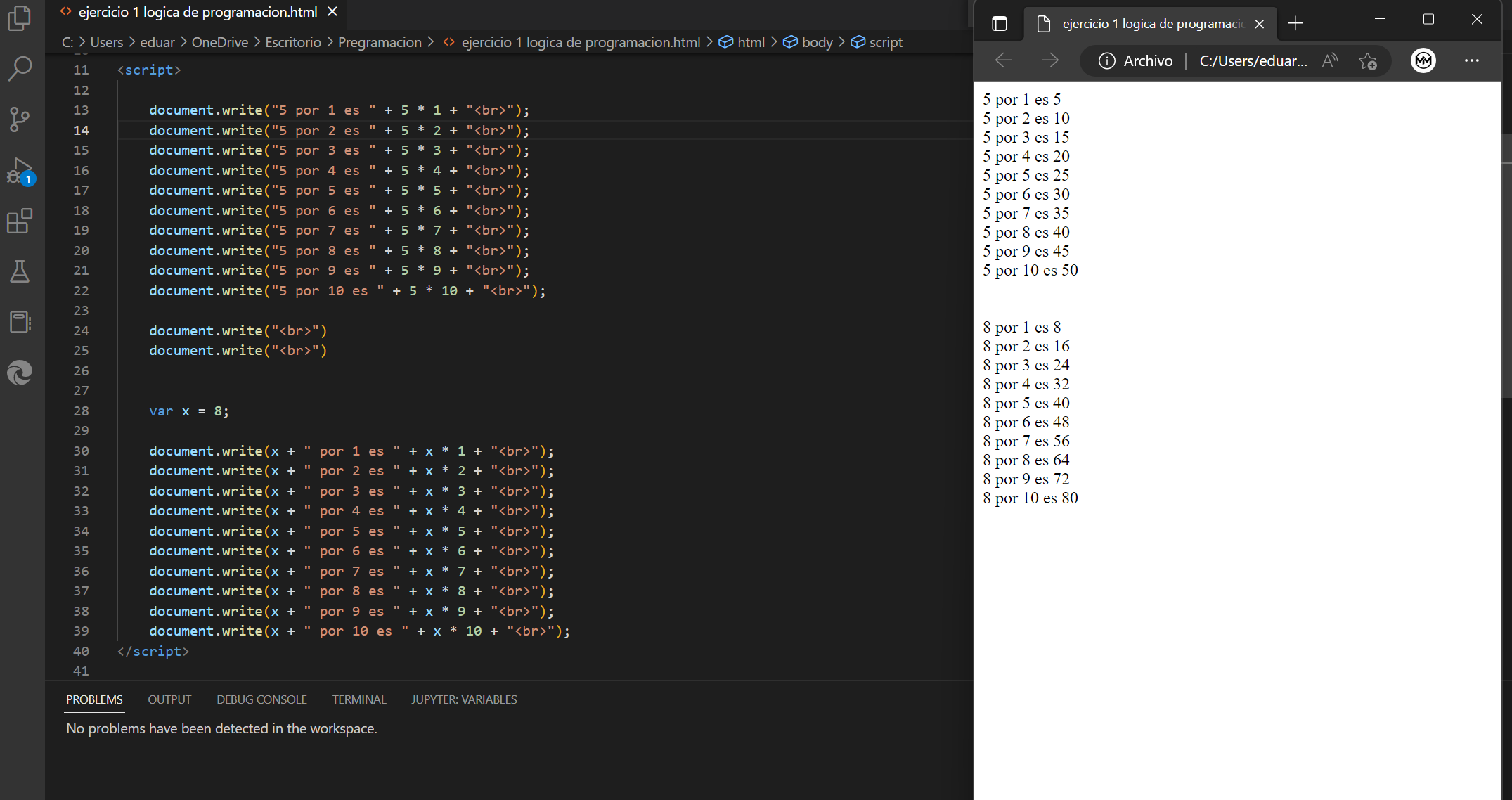Click the opening <script> tag line
Image resolution: width=1512 pixels, height=800 pixels.
149,70
